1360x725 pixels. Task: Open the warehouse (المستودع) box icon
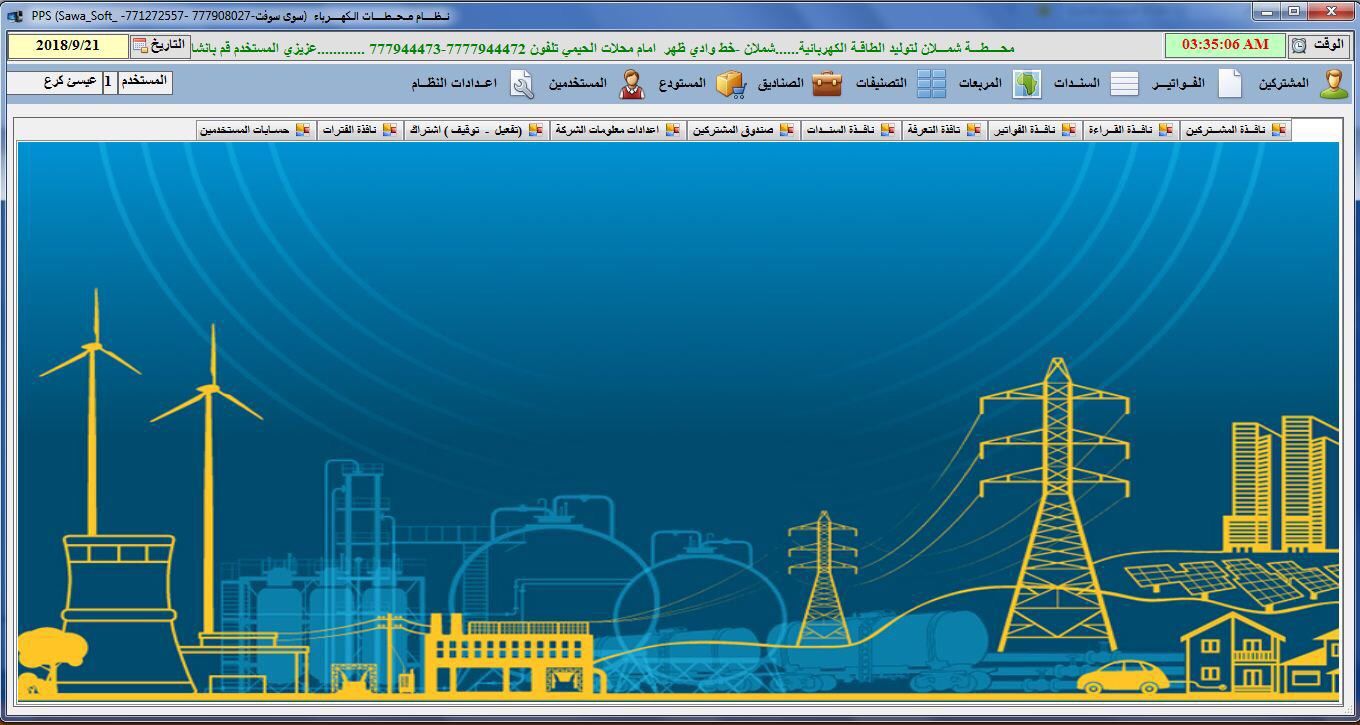[x=731, y=84]
